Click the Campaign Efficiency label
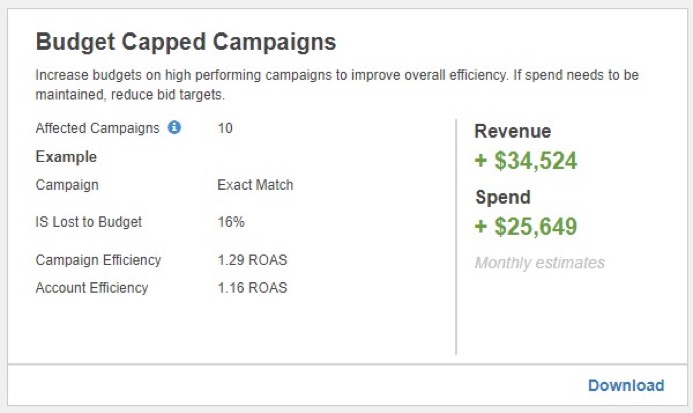Viewport: 693px width, 413px height. pos(99,260)
